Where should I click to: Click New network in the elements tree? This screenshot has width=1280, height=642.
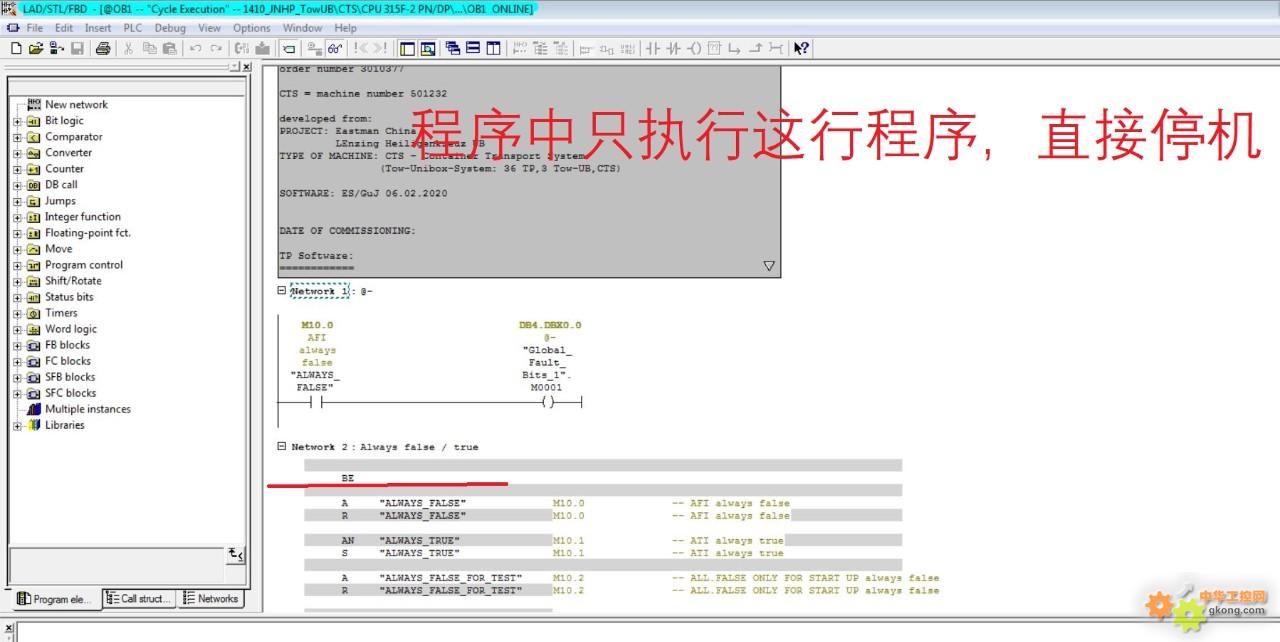tap(76, 104)
